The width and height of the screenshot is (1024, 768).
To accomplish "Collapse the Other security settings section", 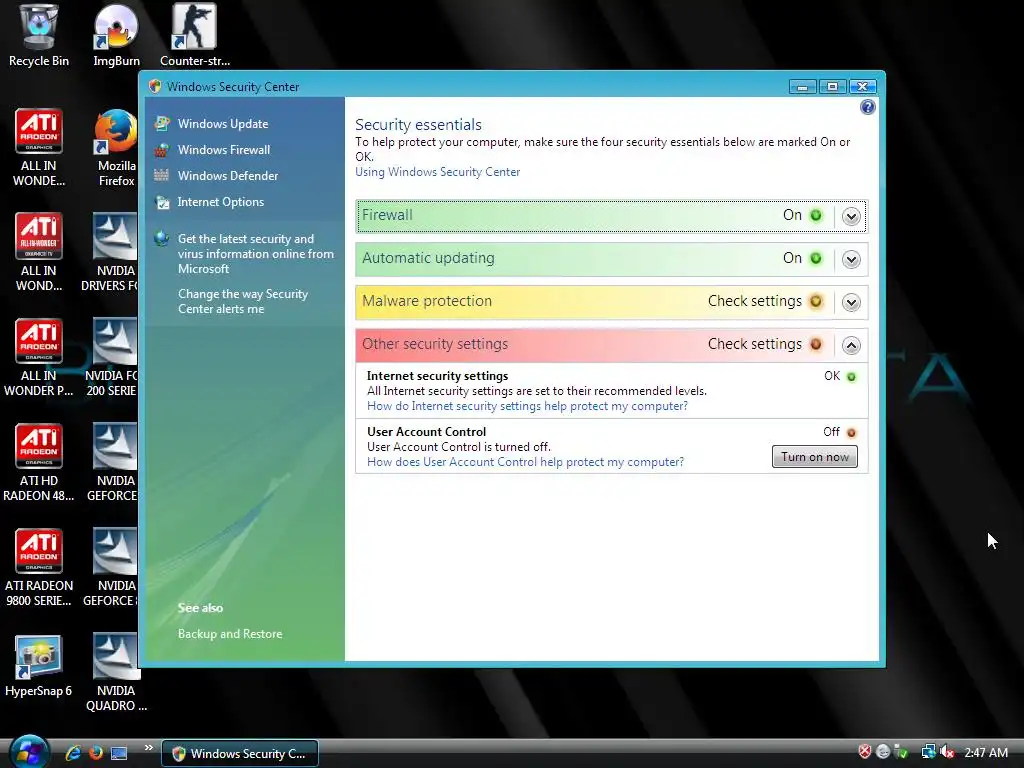I will coord(851,345).
